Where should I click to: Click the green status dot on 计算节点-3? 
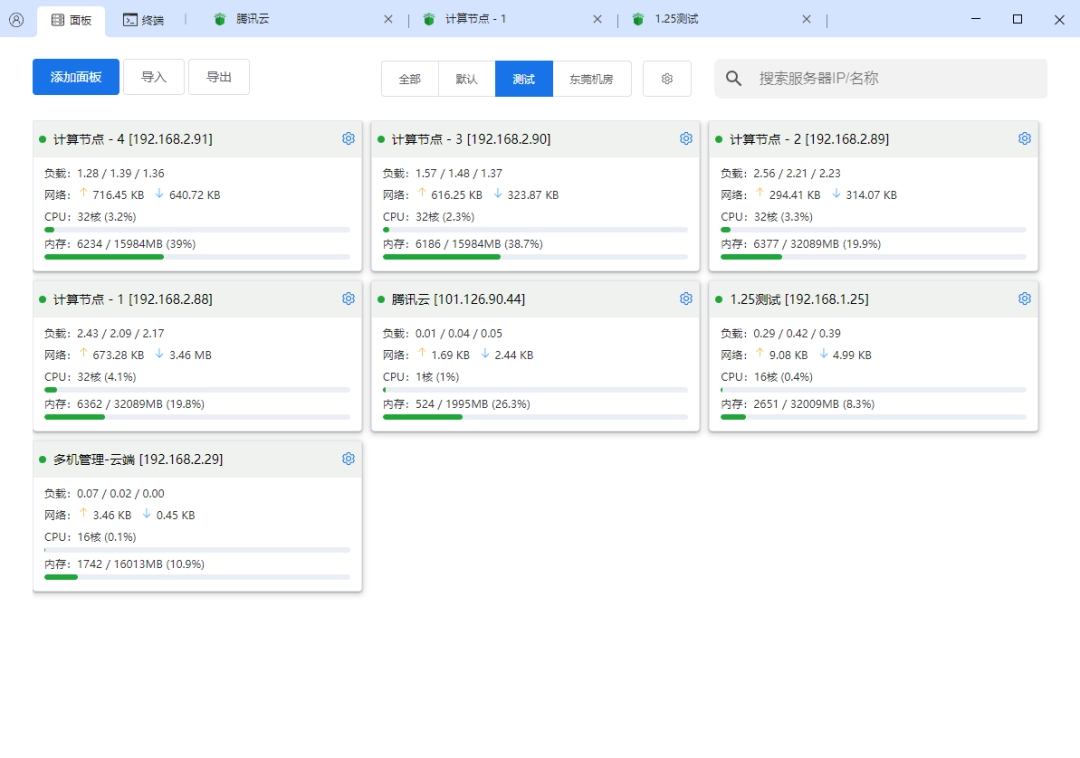point(383,139)
